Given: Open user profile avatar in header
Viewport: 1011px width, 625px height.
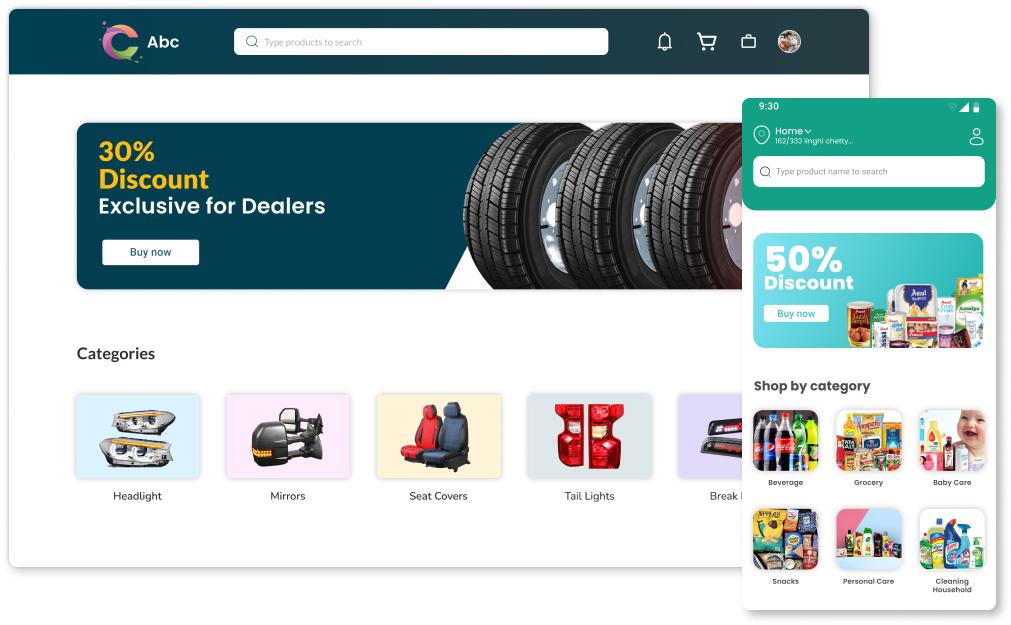Looking at the screenshot, I should point(789,42).
